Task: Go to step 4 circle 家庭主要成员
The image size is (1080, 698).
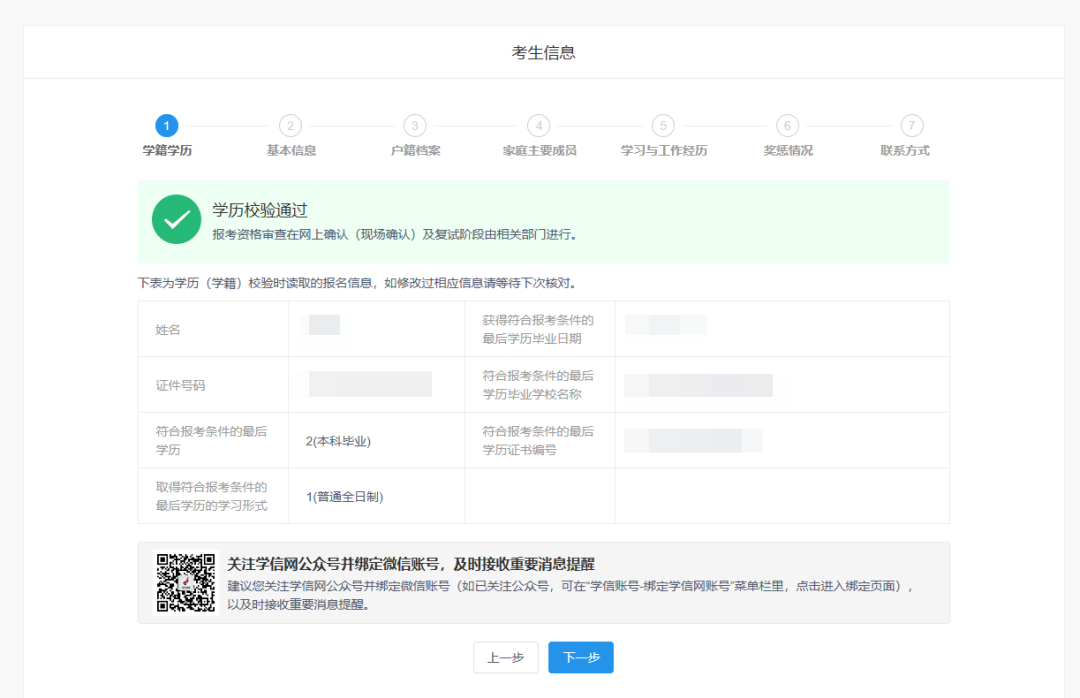Action: tap(539, 125)
